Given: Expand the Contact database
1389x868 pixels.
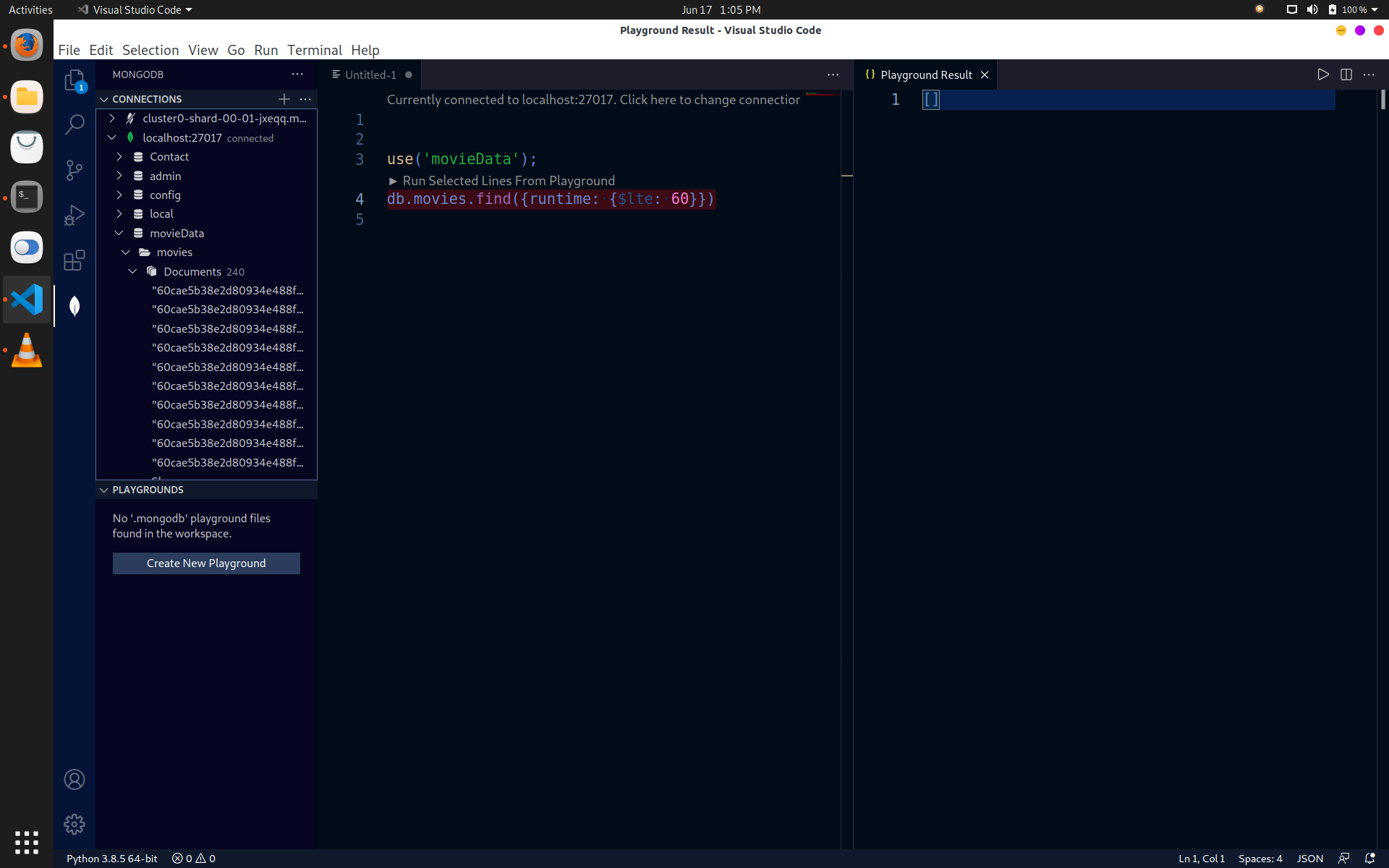Looking at the screenshot, I should pos(119,156).
